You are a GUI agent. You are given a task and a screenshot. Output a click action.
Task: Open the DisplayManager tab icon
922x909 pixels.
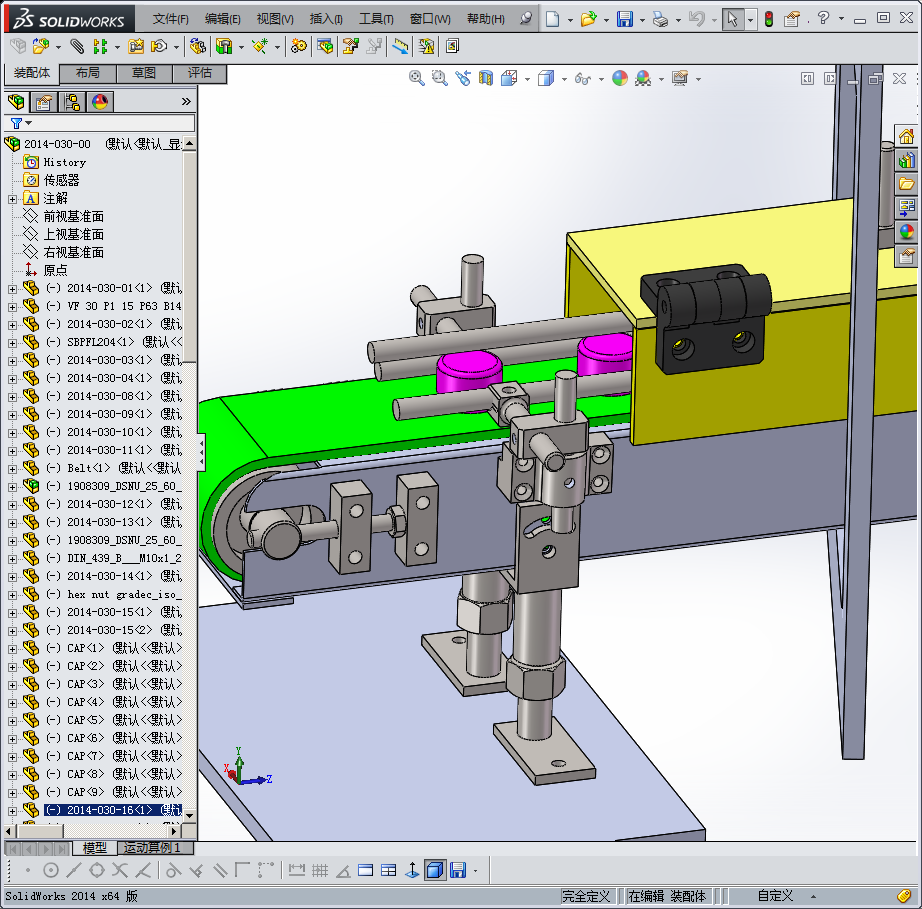(100, 101)
